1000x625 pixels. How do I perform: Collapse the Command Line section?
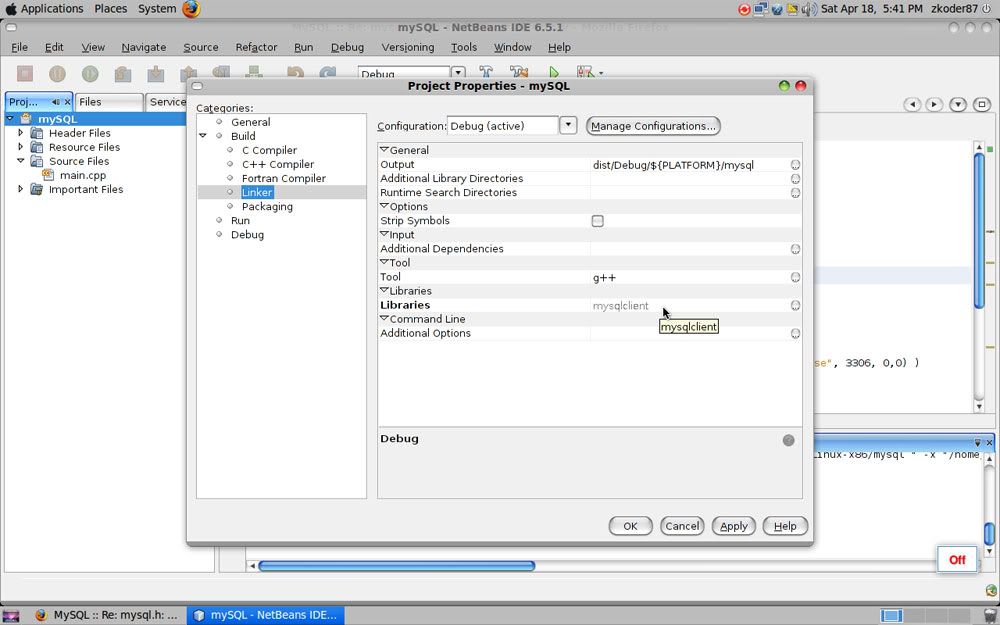tap(384, 318)
